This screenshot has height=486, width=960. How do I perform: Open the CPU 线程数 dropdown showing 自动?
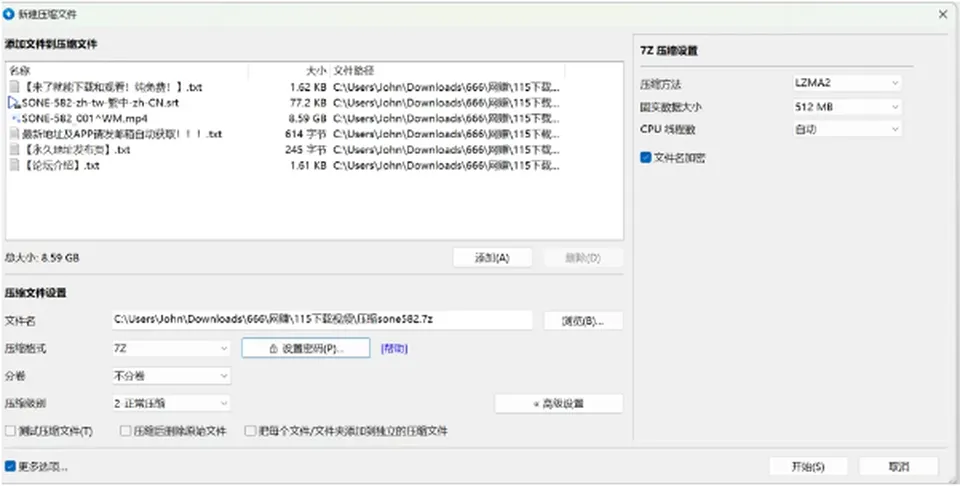point(847,129)
